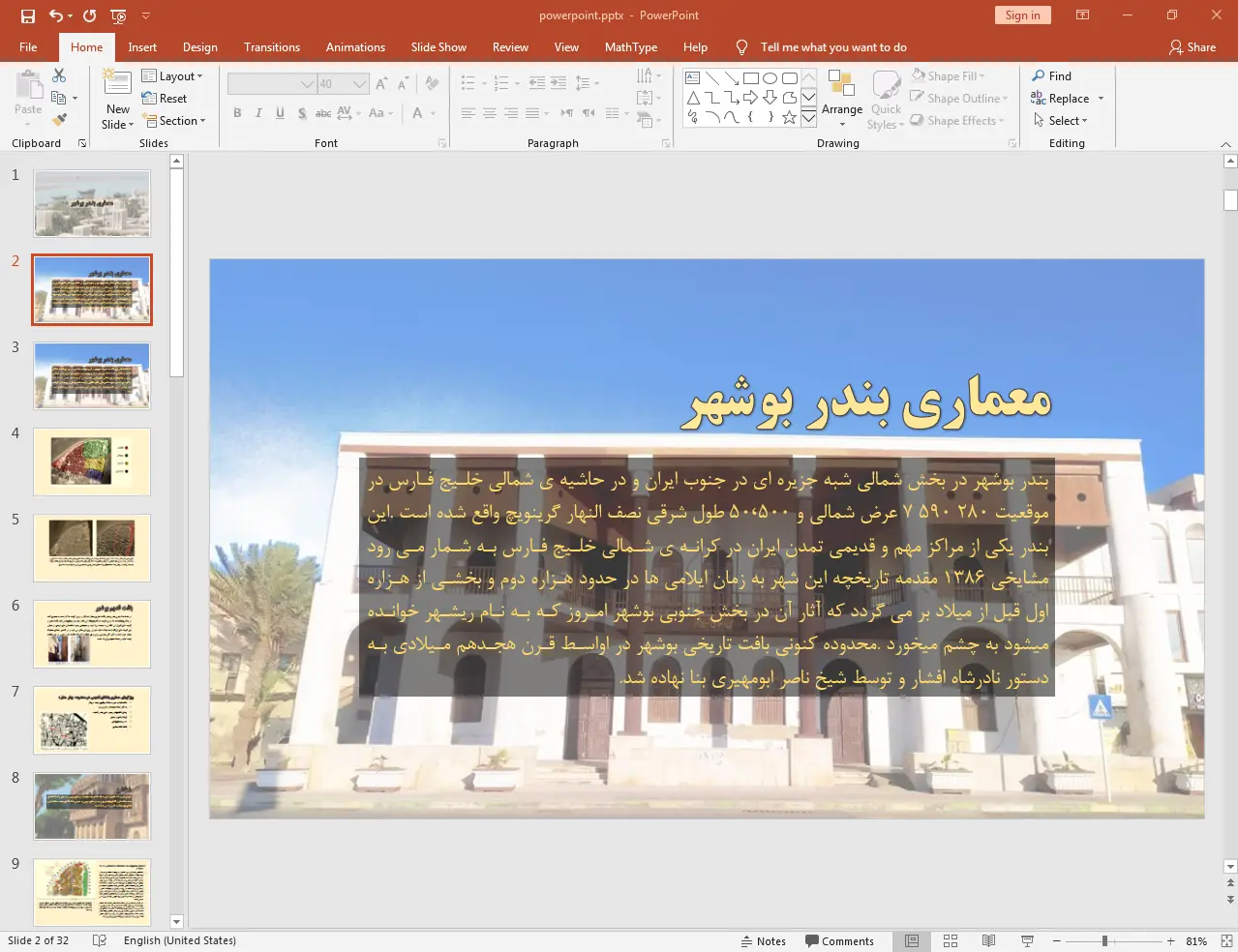Use the Format Painter brush icon
Viewport: 1238px width, 952px height.
[59, 120]
